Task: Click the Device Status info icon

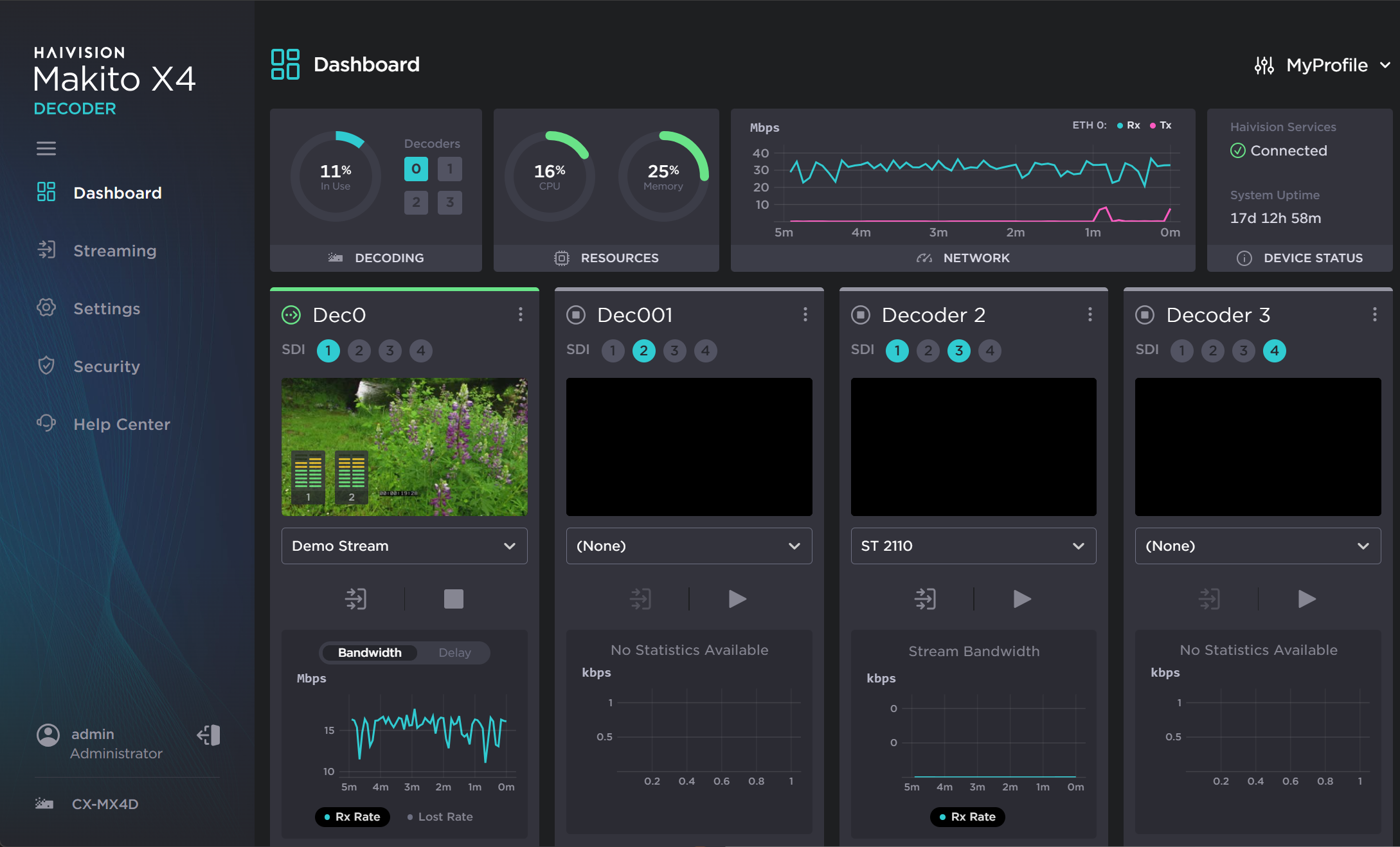Action: pos(1245,258)
